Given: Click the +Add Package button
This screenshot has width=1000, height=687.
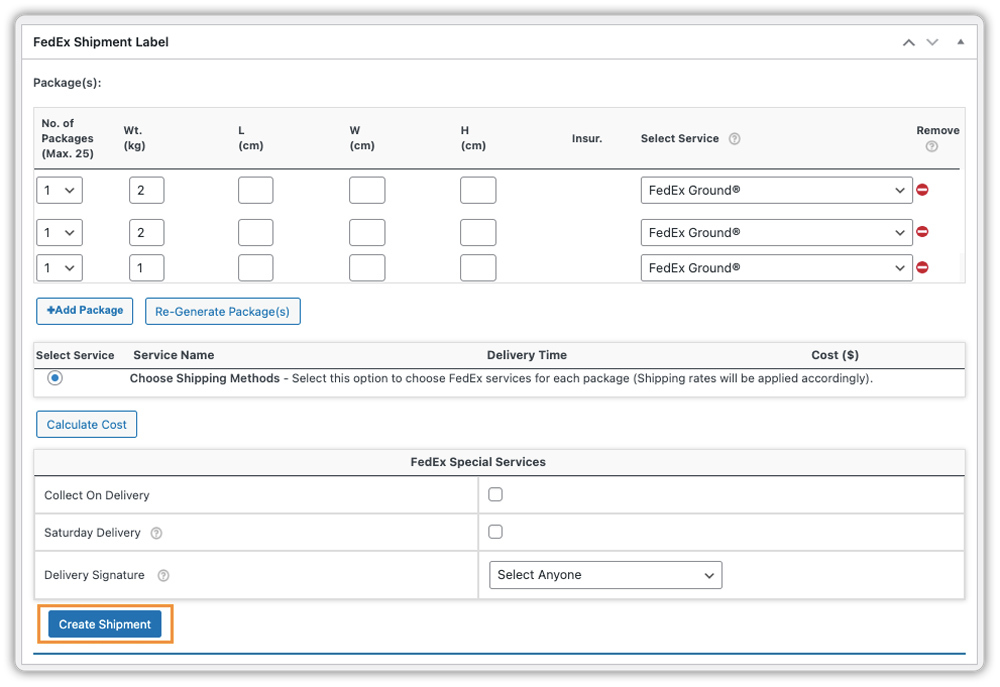Looking at the screenshot, I should [85, 311].
